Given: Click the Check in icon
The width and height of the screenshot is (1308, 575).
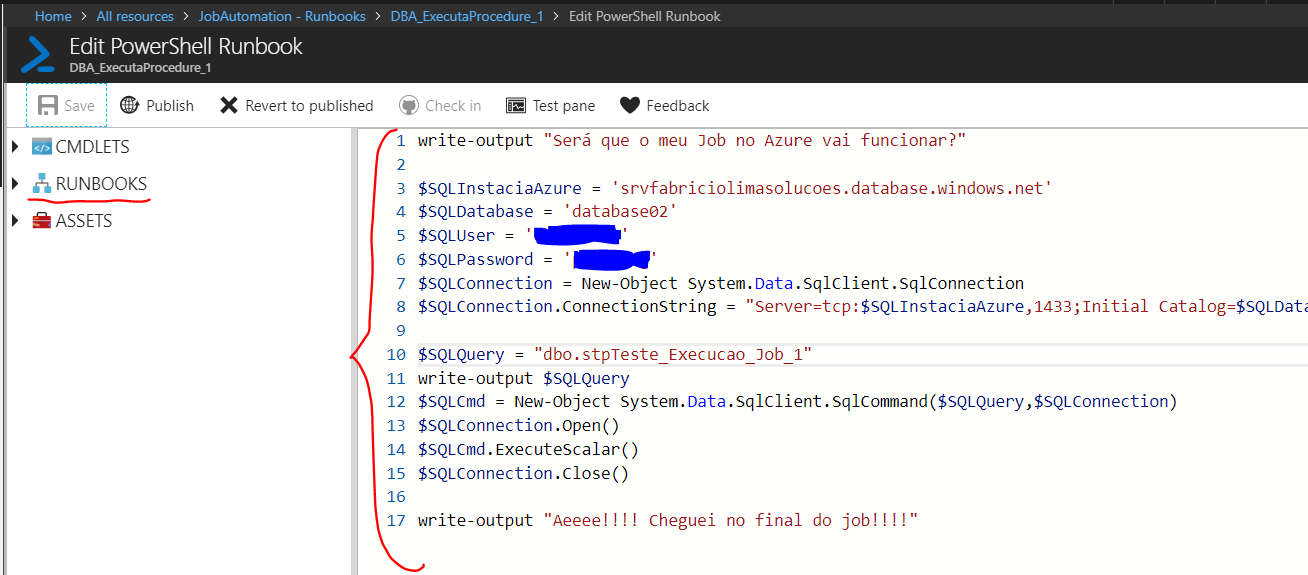Looking at the screenshot, I should coord(408,105).
